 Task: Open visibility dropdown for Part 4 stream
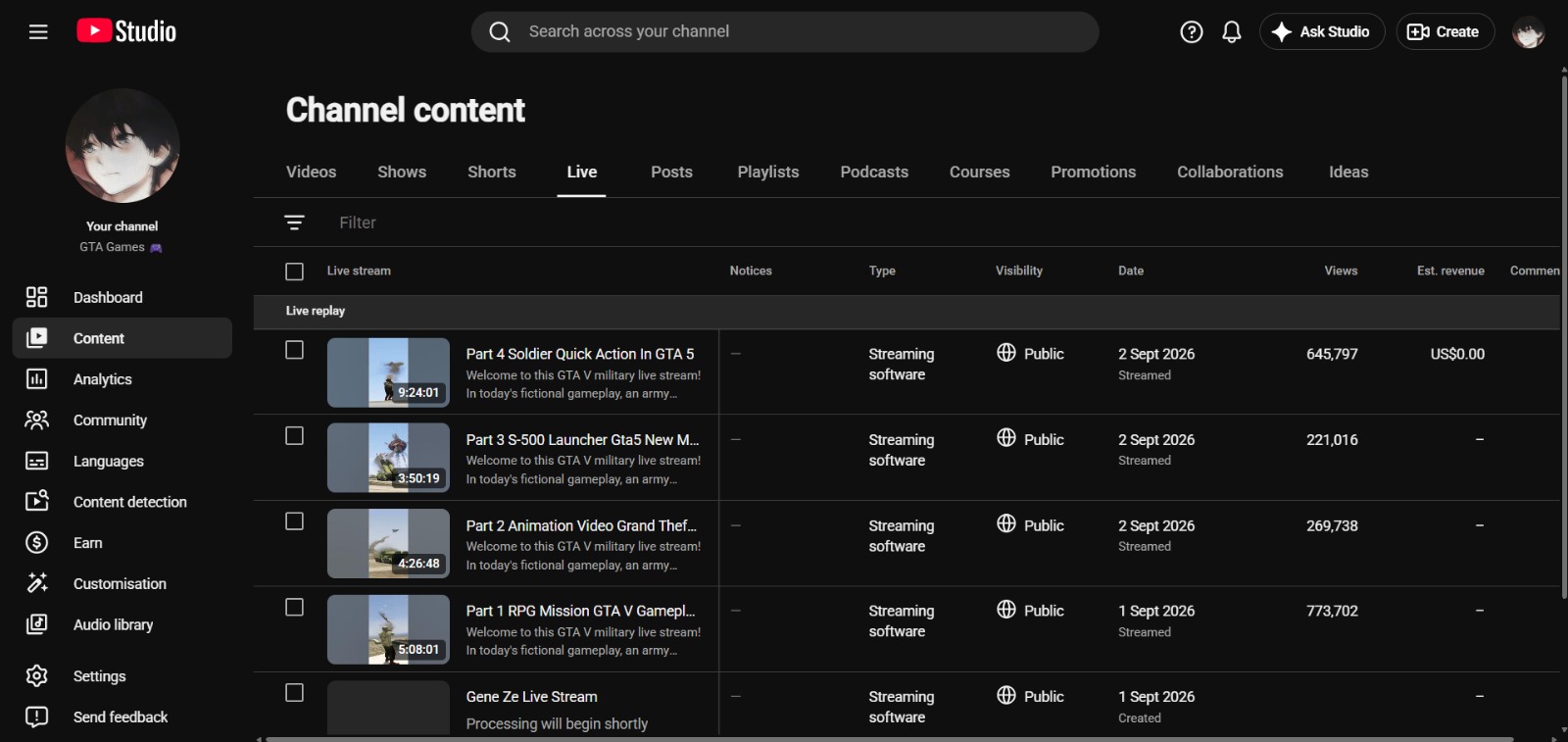point(1030,354)
